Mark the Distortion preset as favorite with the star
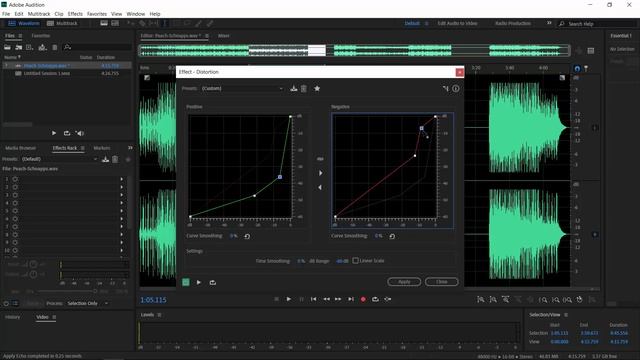 click(x=317, y=89)
